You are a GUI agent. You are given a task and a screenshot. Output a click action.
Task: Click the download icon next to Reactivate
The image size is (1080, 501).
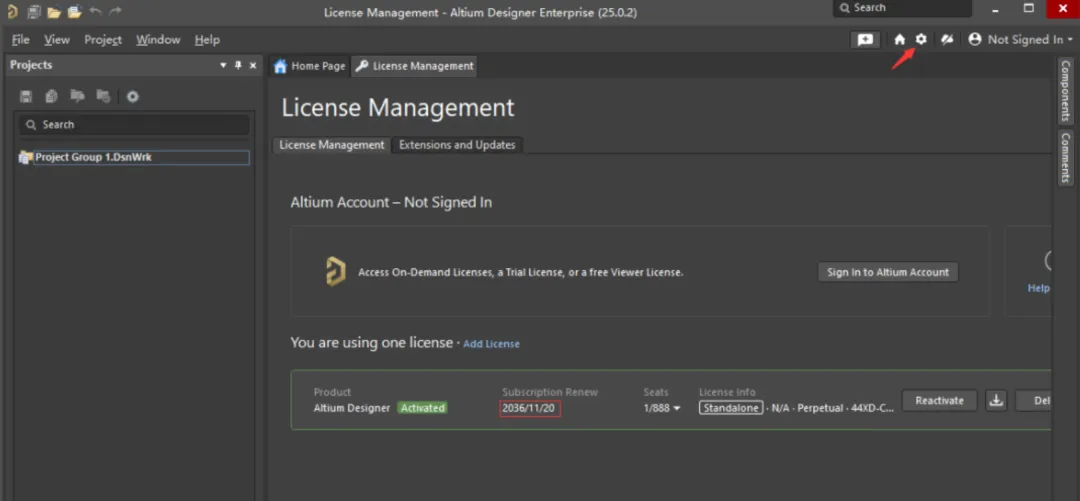(996, 400)
